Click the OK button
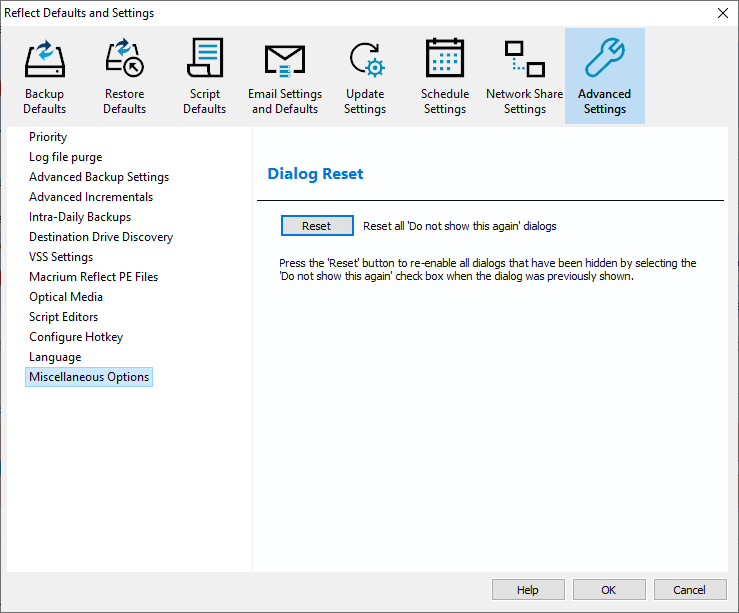 tap(608, 590)
